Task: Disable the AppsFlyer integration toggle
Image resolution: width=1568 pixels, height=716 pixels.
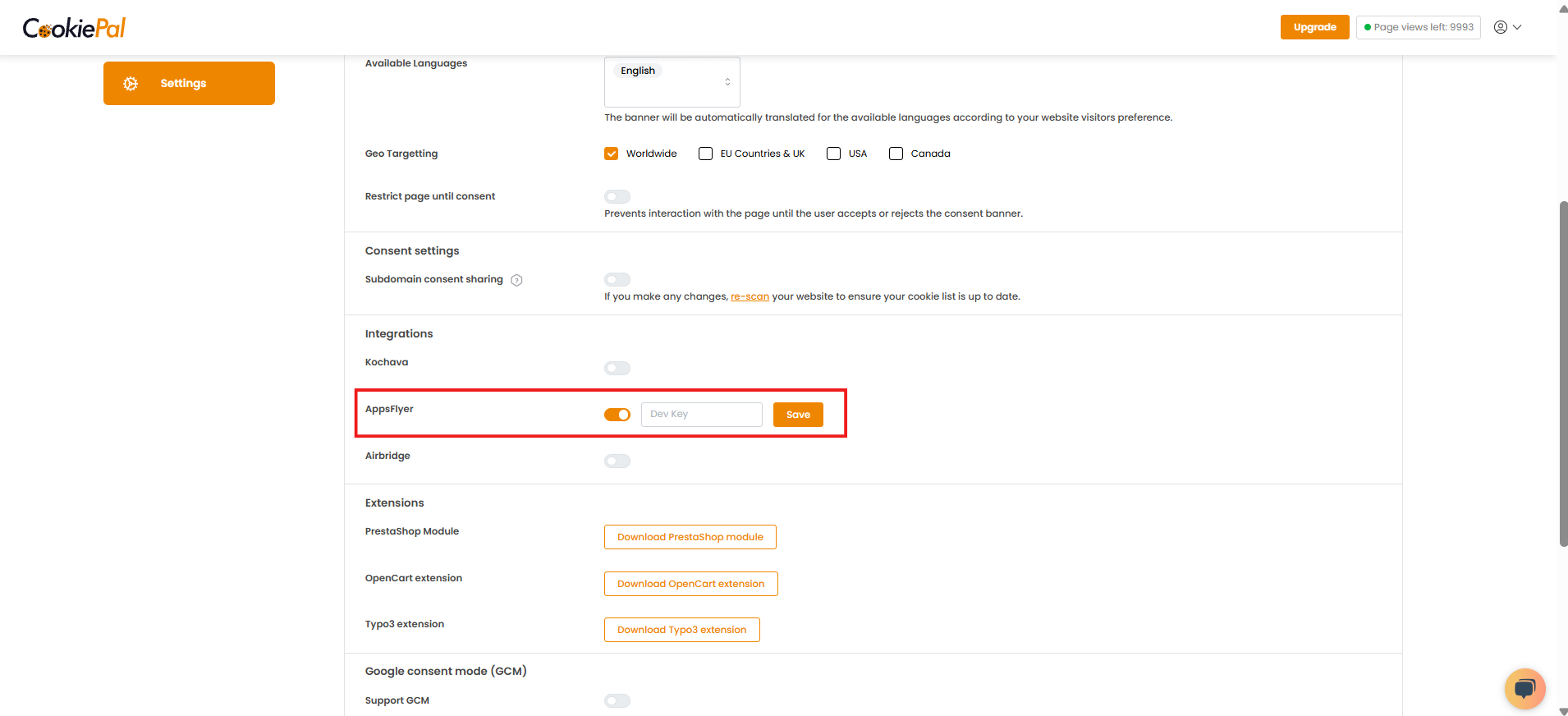Action: pyautogui.click(x=617, y=415)
